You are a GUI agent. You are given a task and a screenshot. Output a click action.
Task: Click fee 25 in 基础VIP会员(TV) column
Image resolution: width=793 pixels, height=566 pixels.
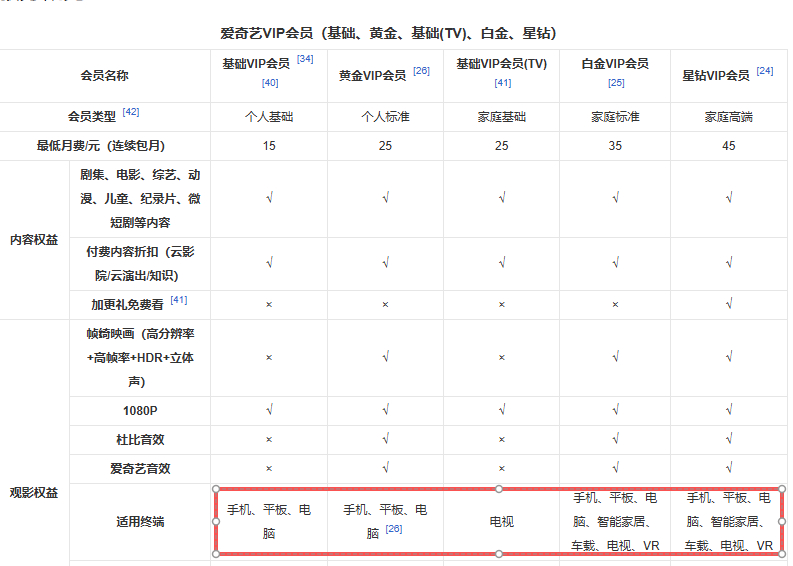pos(502,146)
